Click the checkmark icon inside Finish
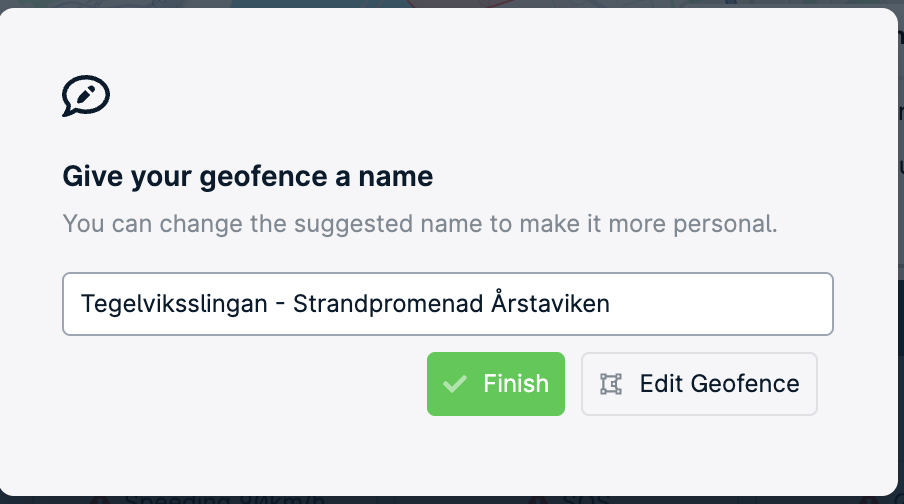This screenshot has width=904, height=504. (454, 384)
